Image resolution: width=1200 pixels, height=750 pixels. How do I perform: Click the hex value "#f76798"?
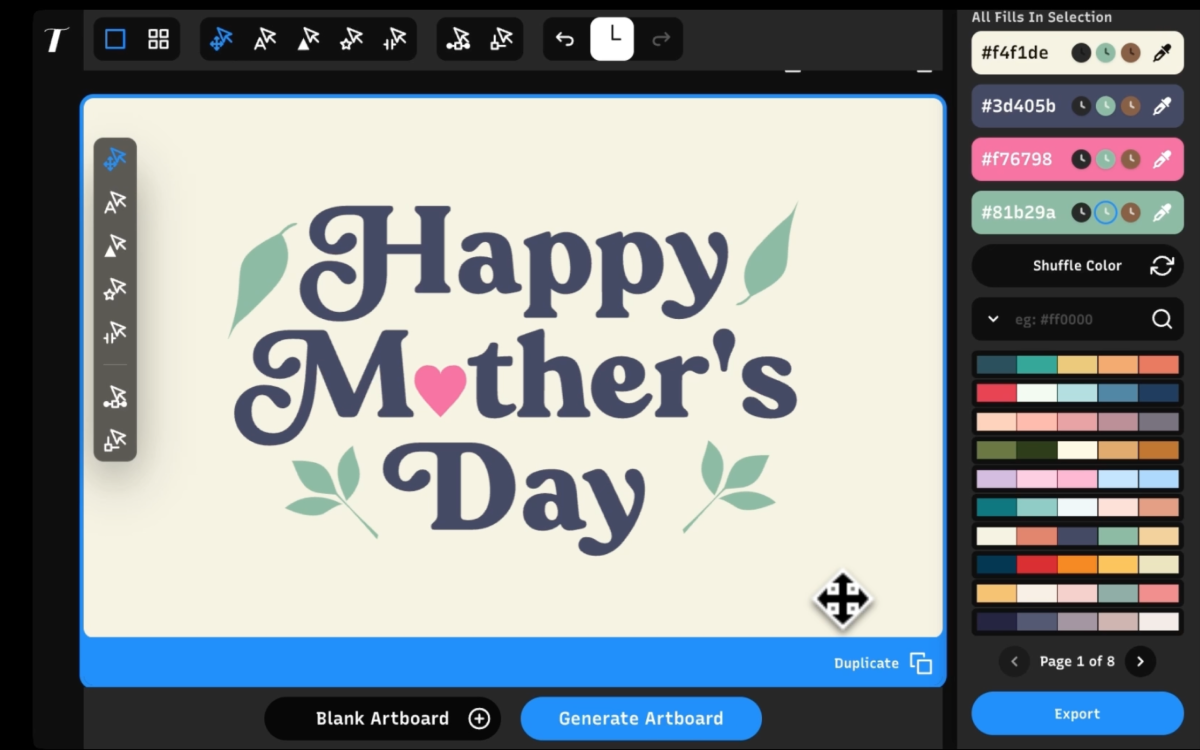tap(1016, 159)
